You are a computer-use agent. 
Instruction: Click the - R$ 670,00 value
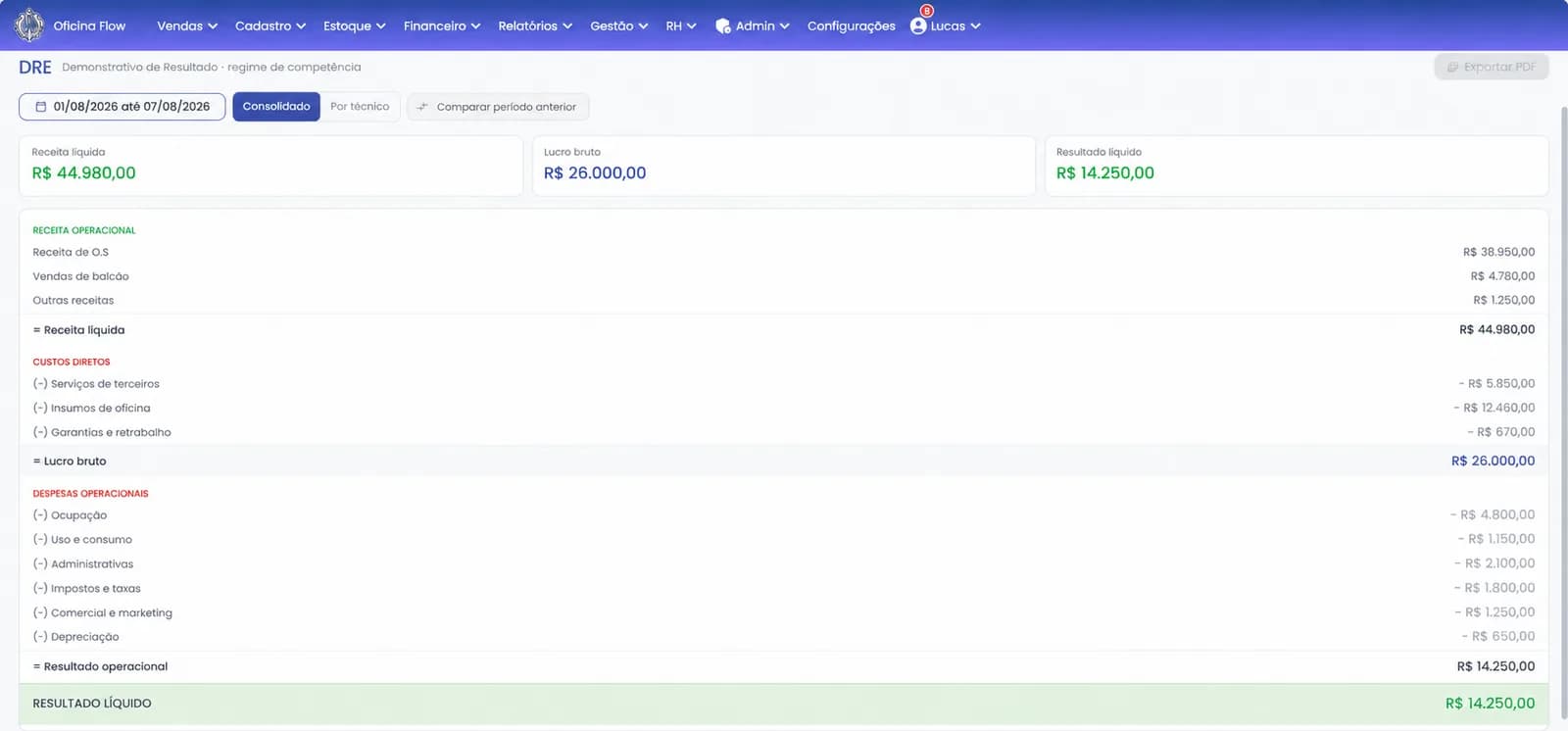[x=1500, y=432]
